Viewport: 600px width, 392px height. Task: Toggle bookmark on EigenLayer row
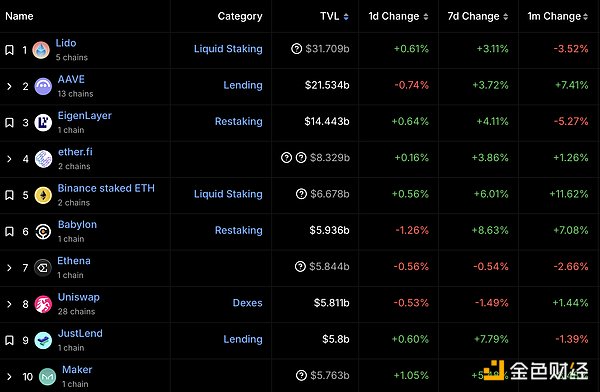[10, 122]
